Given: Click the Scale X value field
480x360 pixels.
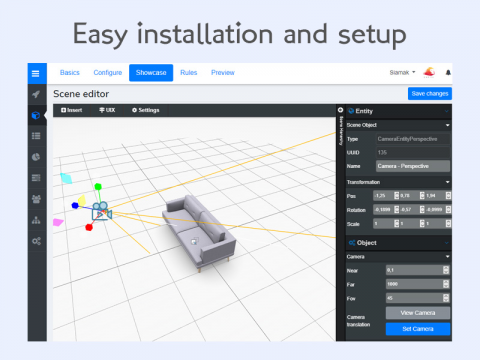Looking at the screenshot, I should tap(383, 224).
